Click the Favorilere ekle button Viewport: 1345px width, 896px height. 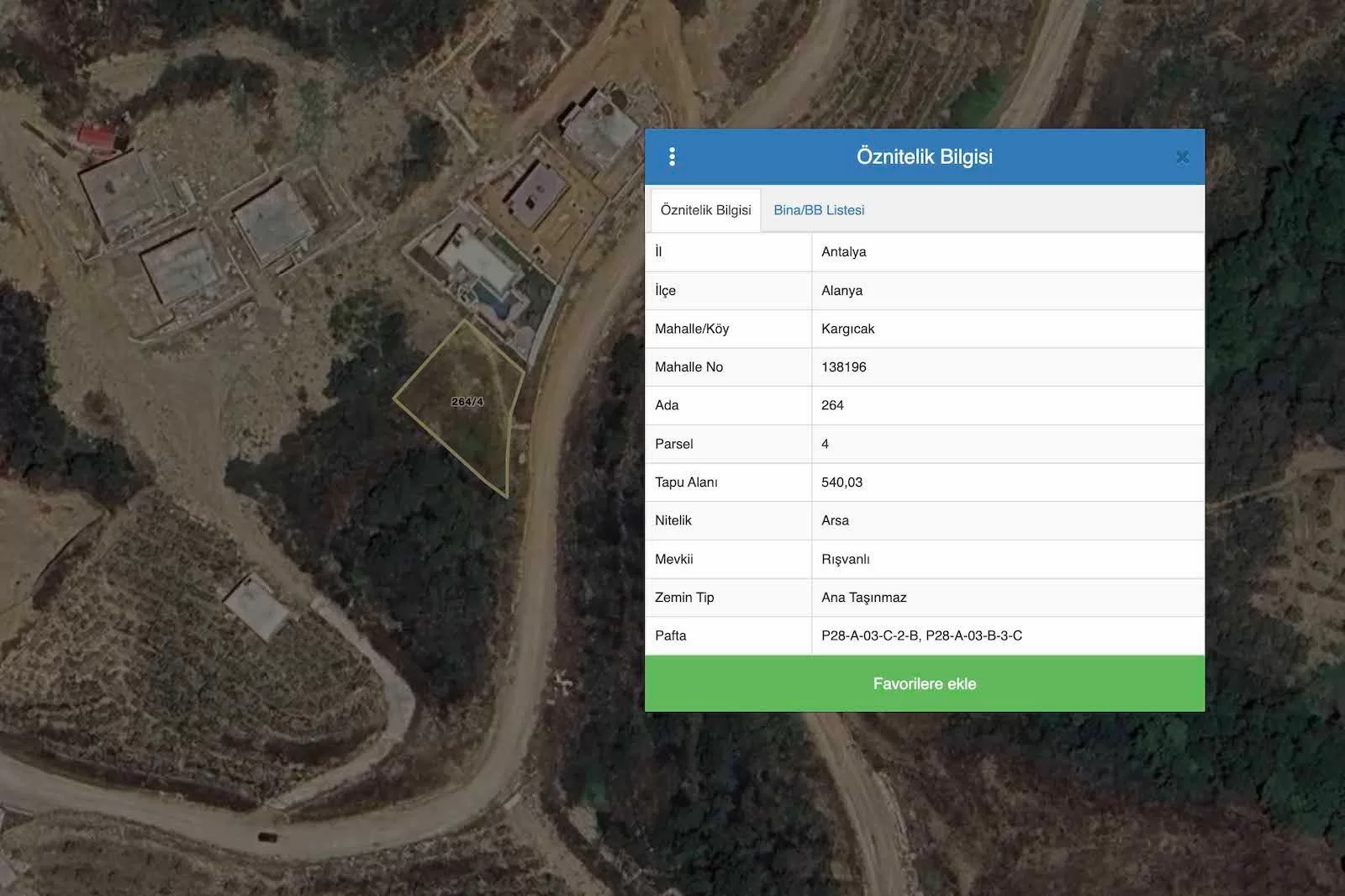point(924,683)
